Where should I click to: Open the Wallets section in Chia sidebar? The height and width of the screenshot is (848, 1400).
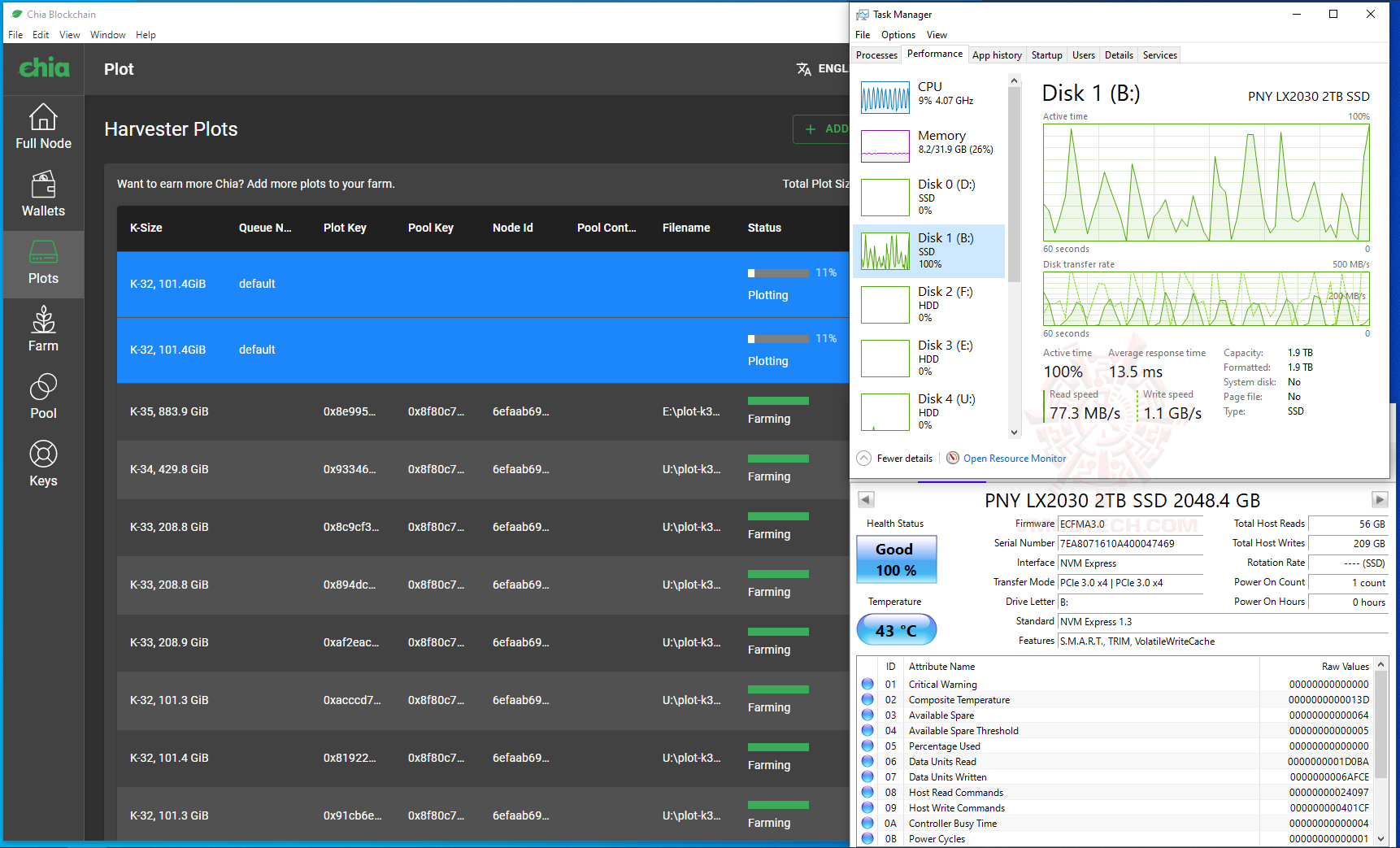click(x=43, y=194)
